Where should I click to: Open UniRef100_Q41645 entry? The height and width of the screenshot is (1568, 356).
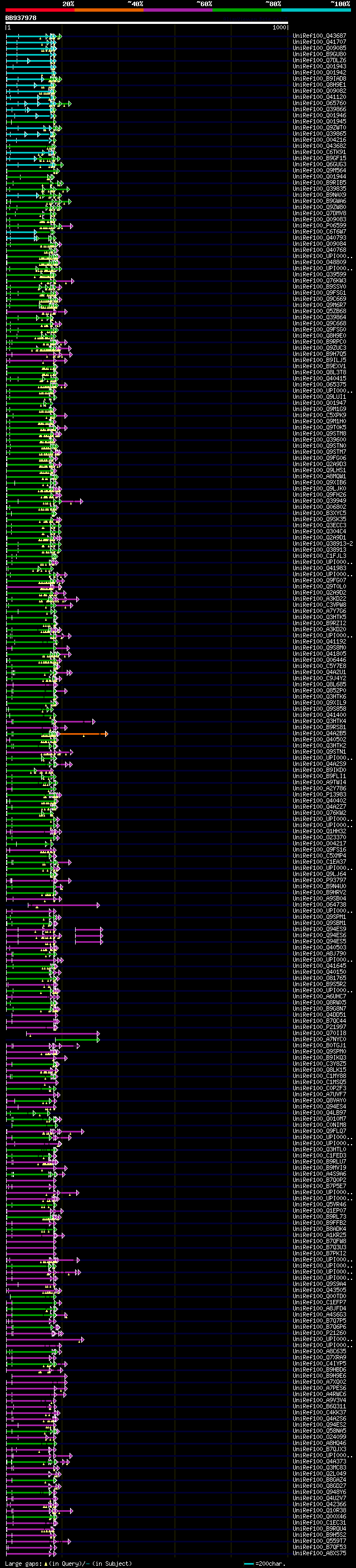coord(319,966)
